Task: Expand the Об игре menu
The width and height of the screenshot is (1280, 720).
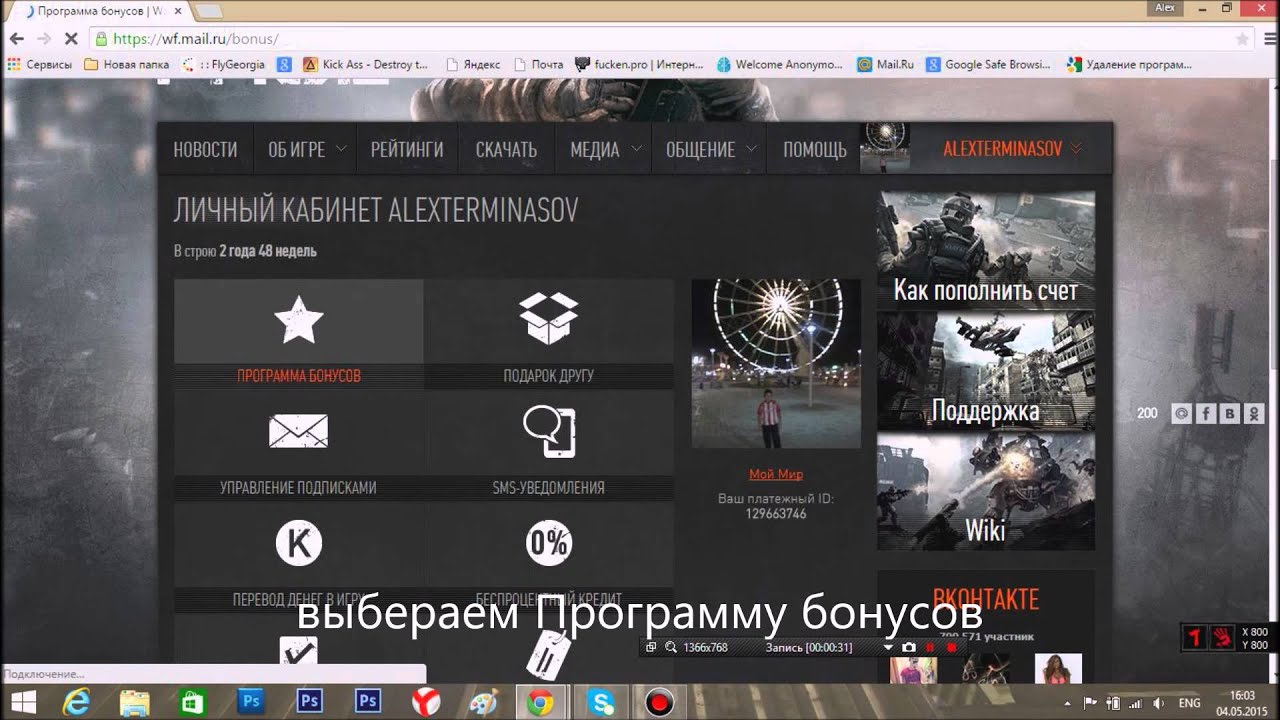Action: [x=306, y=150]
